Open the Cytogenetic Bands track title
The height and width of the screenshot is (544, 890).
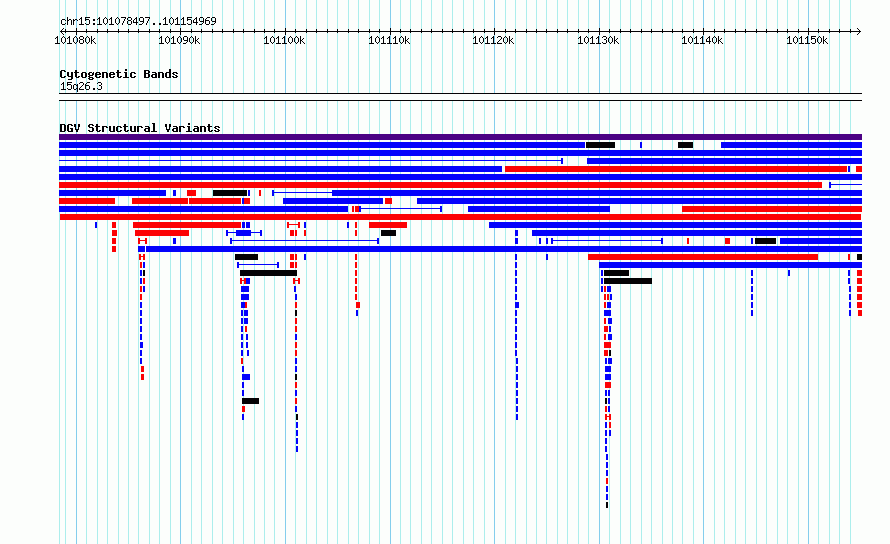[x=119, y=74]
